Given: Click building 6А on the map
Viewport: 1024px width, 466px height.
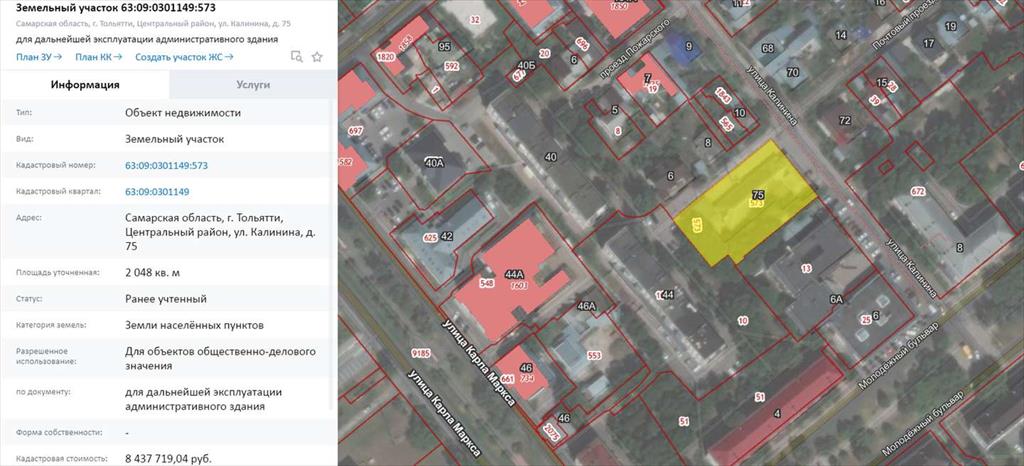Looking at the screenshot, I should pyautogui.click(x=837, y=299).
